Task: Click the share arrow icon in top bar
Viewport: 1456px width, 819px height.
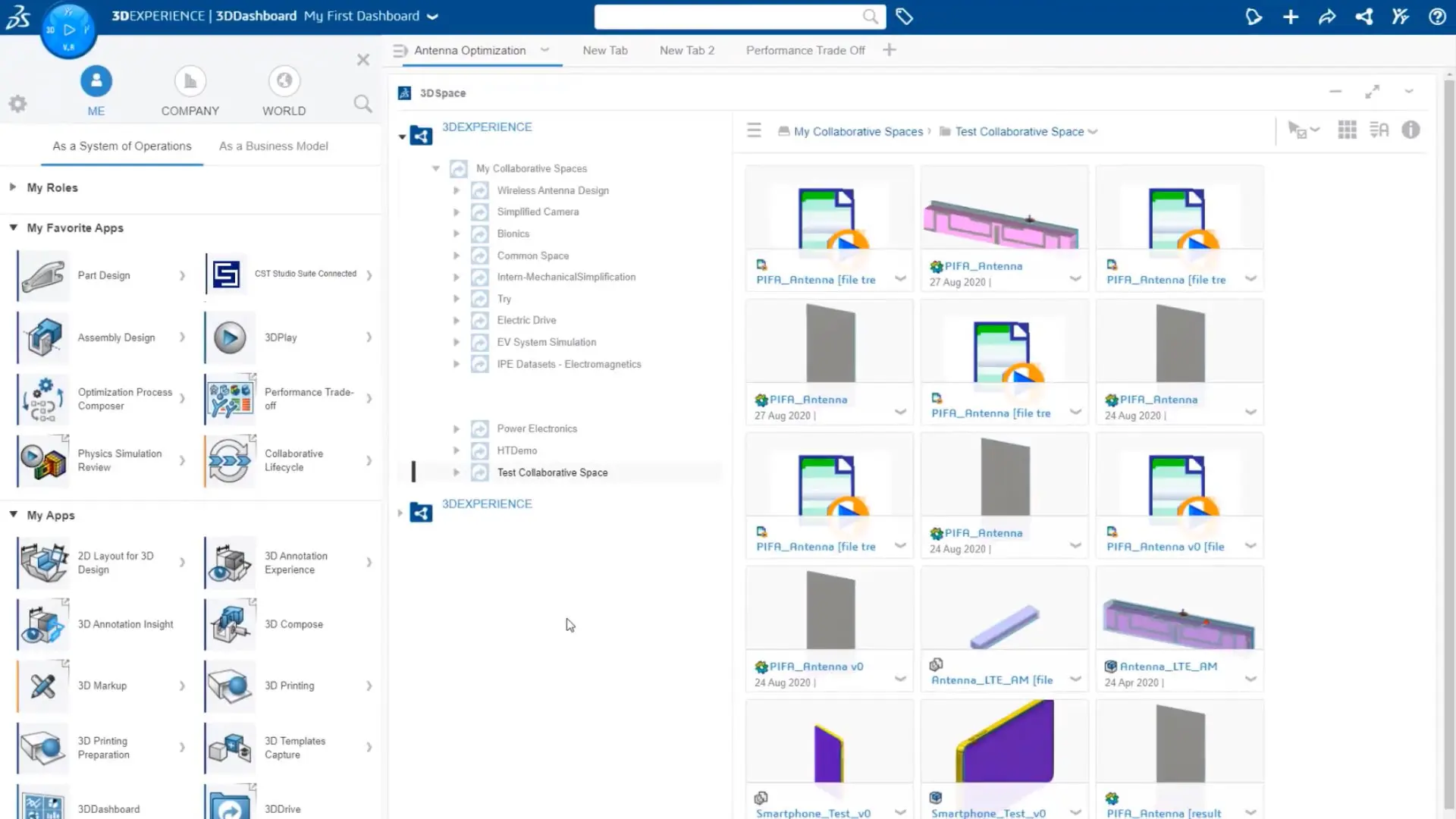Action: tap(1326, 17)
